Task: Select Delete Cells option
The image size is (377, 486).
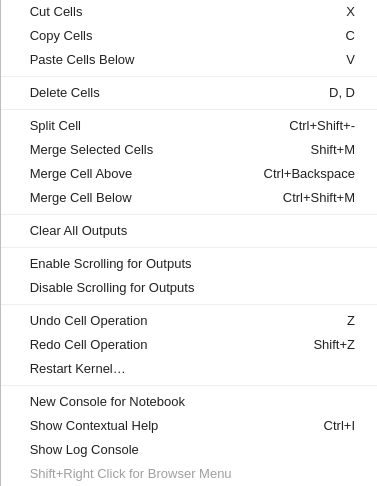Action: coord(189,93)
